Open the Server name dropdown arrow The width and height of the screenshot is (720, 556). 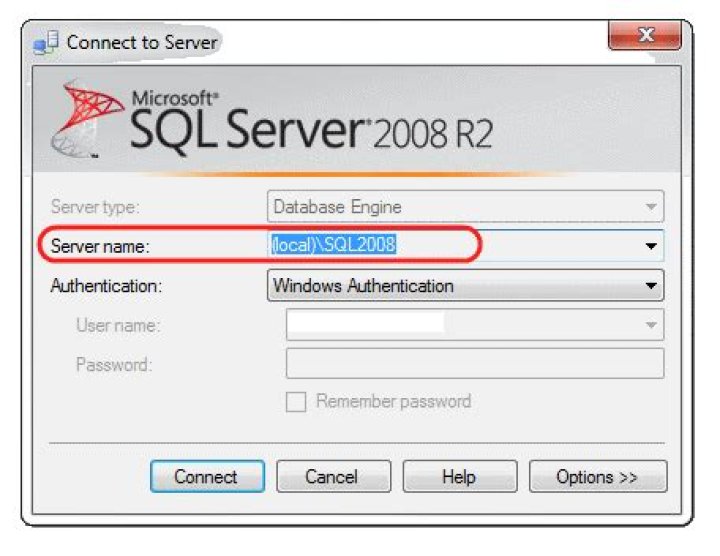click(651, 246)
